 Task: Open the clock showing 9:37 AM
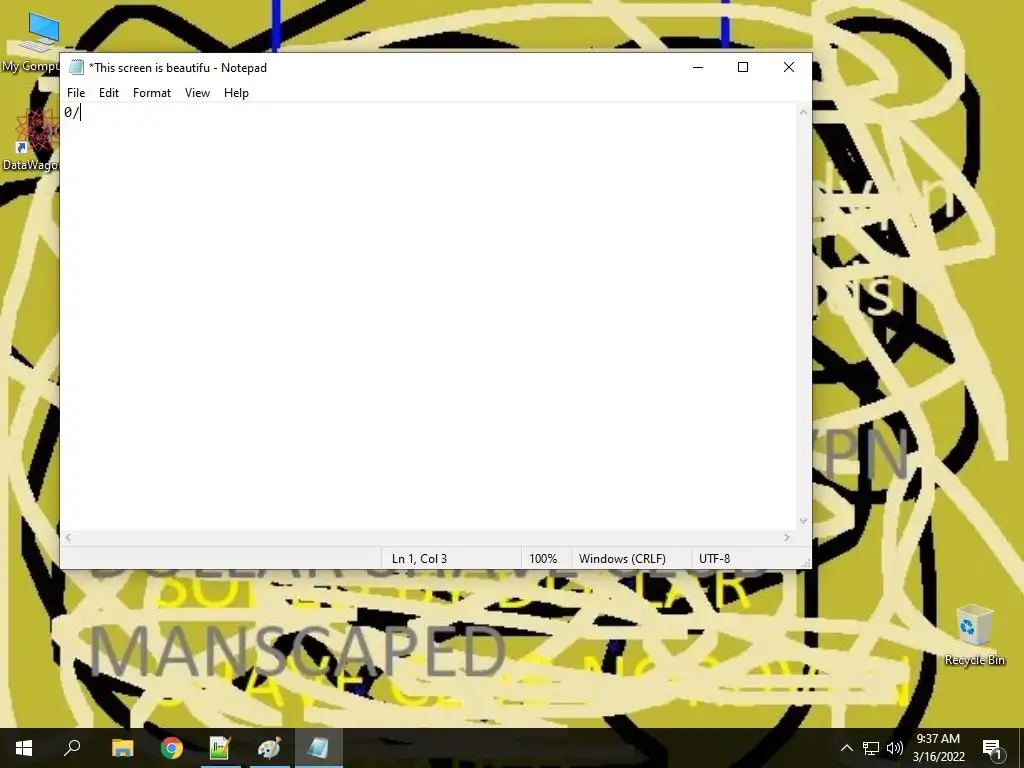click(x=938, y=748)
